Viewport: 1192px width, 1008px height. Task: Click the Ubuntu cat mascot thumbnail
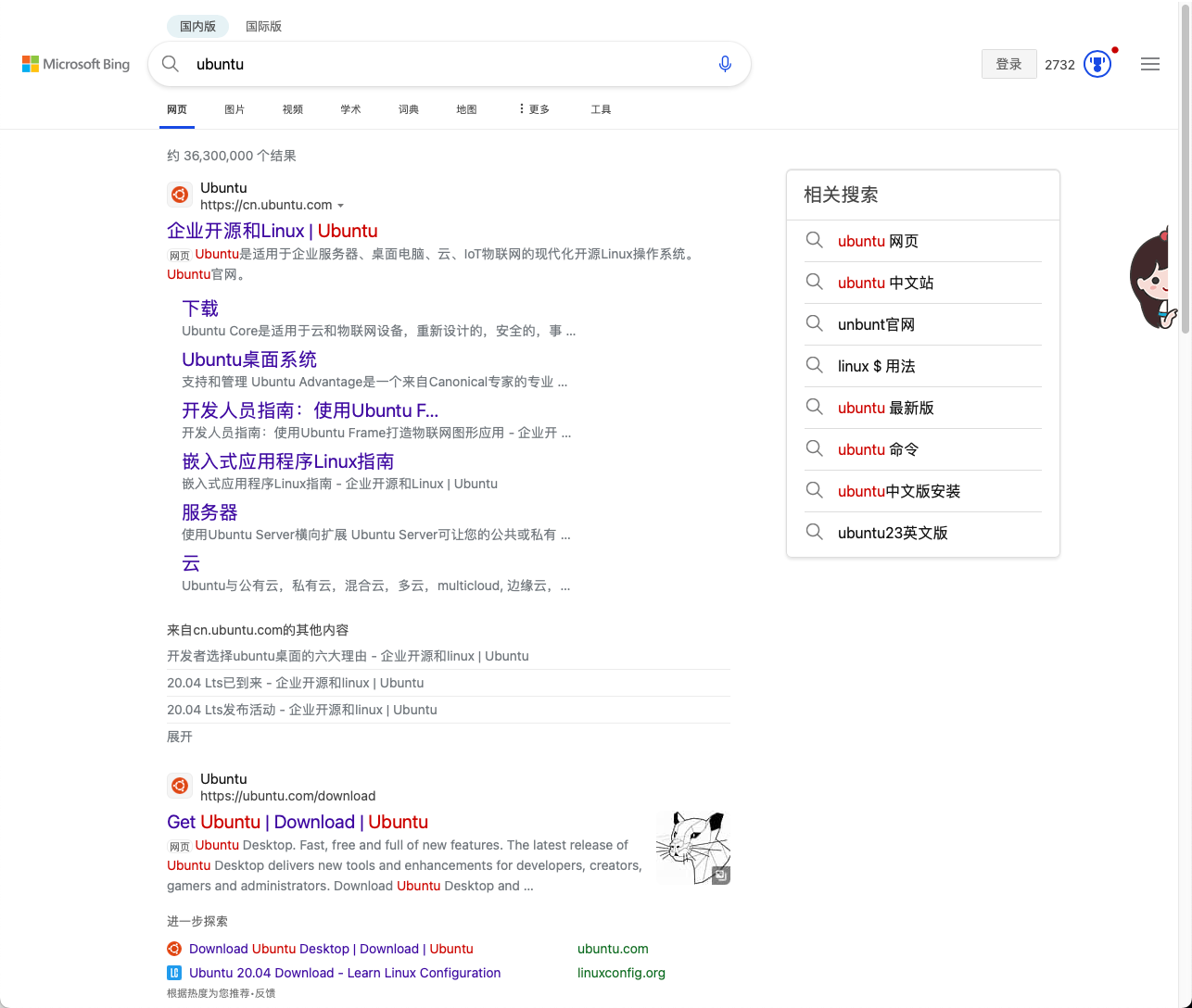click(692, 848)
